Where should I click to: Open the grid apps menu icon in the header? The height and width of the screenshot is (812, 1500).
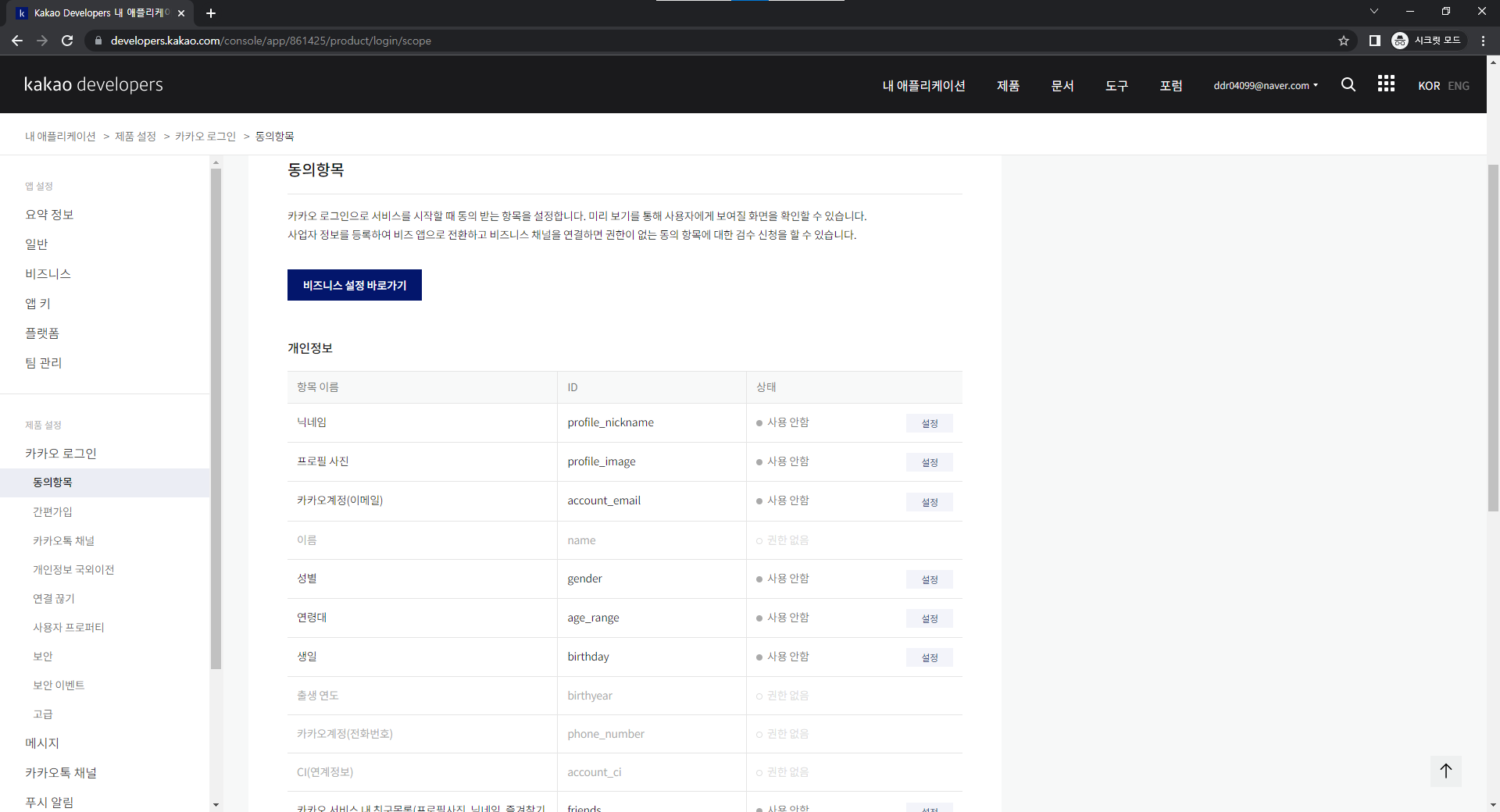point(1386,84)
